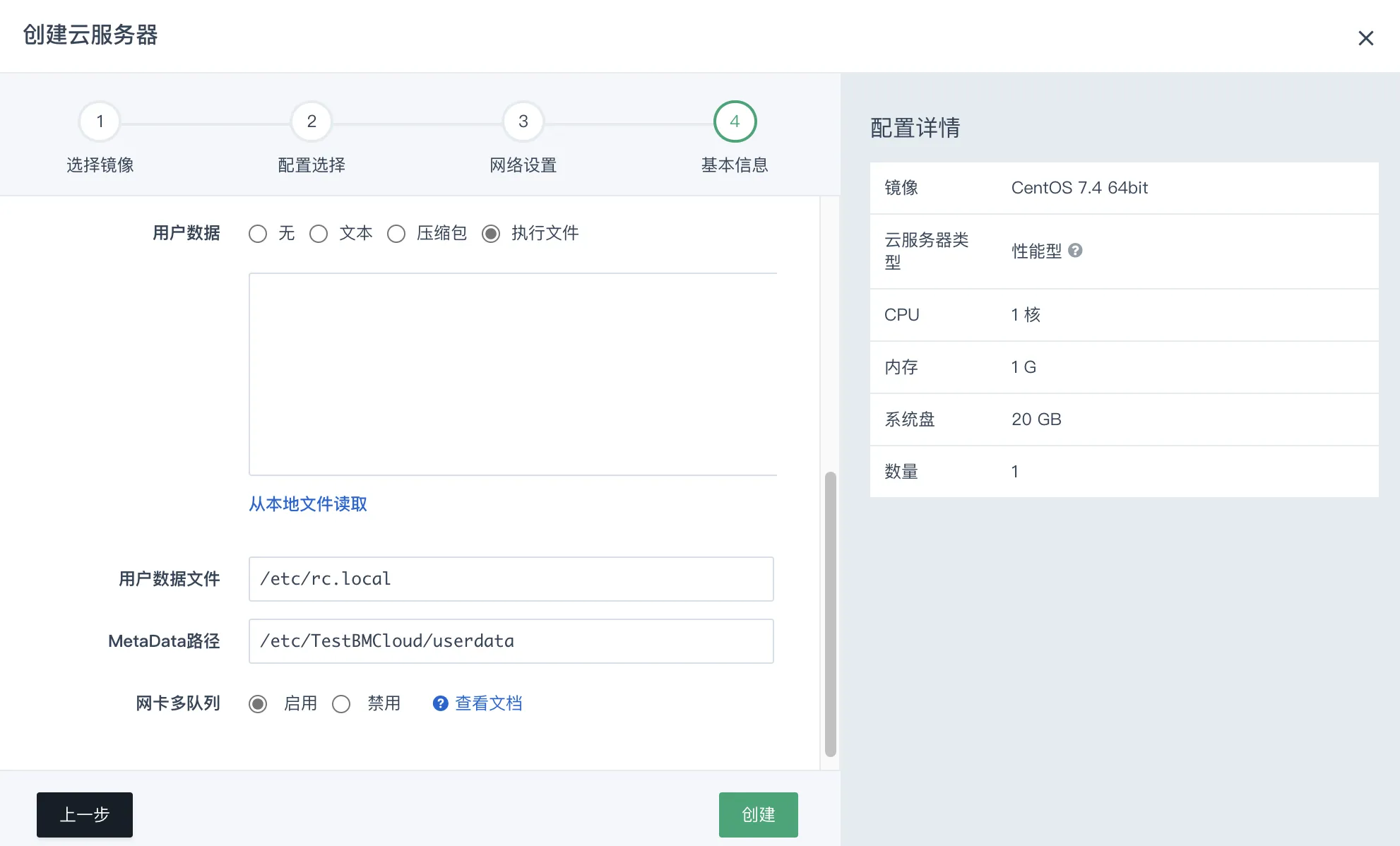Enable 网卡多队列 option
The image size is (1400, 846).
(258, 703)
